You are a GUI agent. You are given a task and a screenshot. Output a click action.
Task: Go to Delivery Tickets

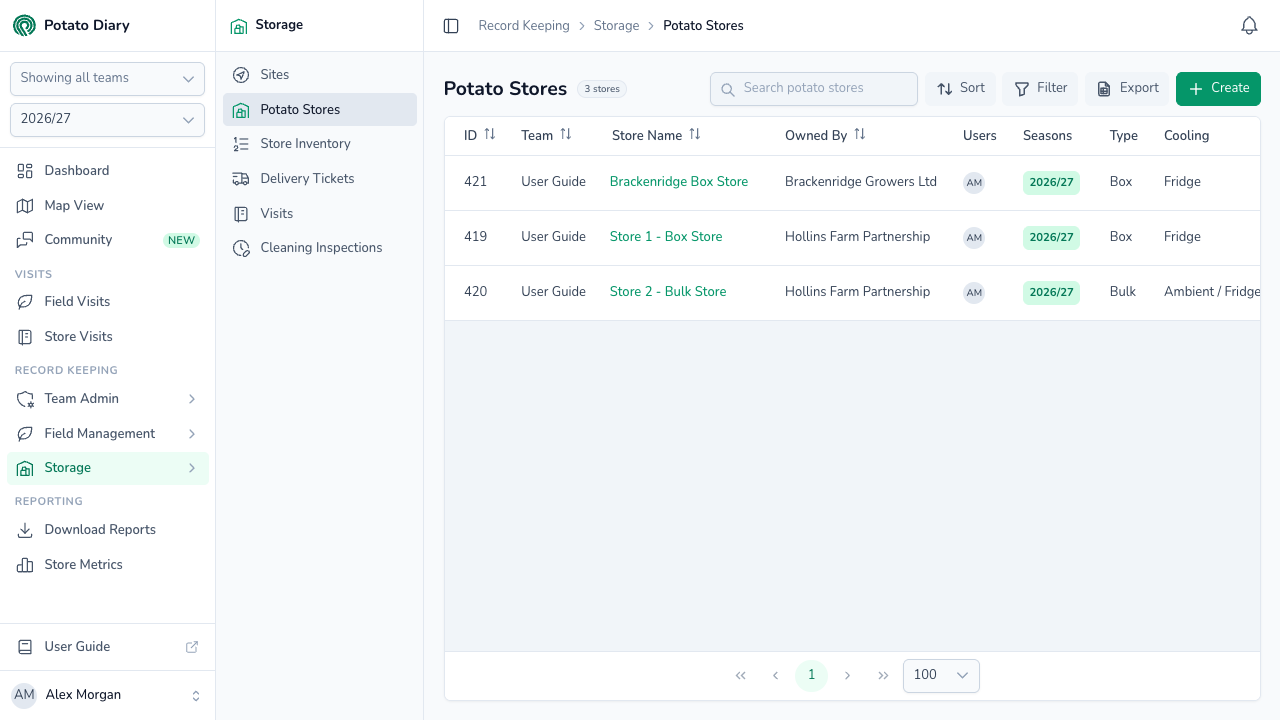point(320,179)
